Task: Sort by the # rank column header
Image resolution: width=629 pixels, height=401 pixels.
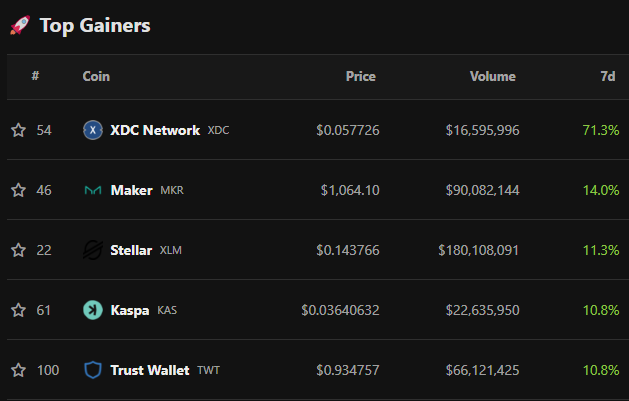Action: [35, 76]
